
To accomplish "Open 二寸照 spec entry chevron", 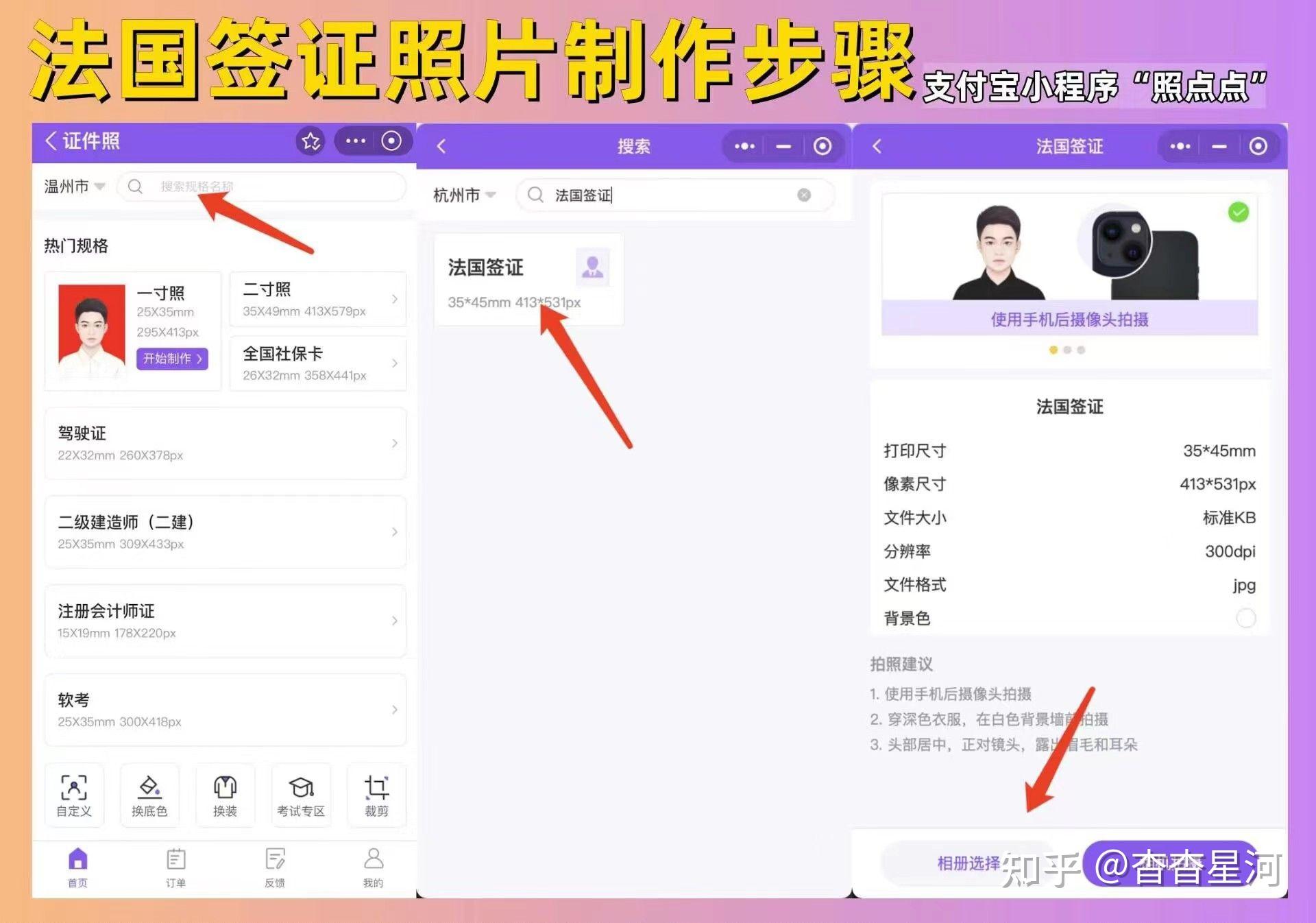I will pos(394,299).
